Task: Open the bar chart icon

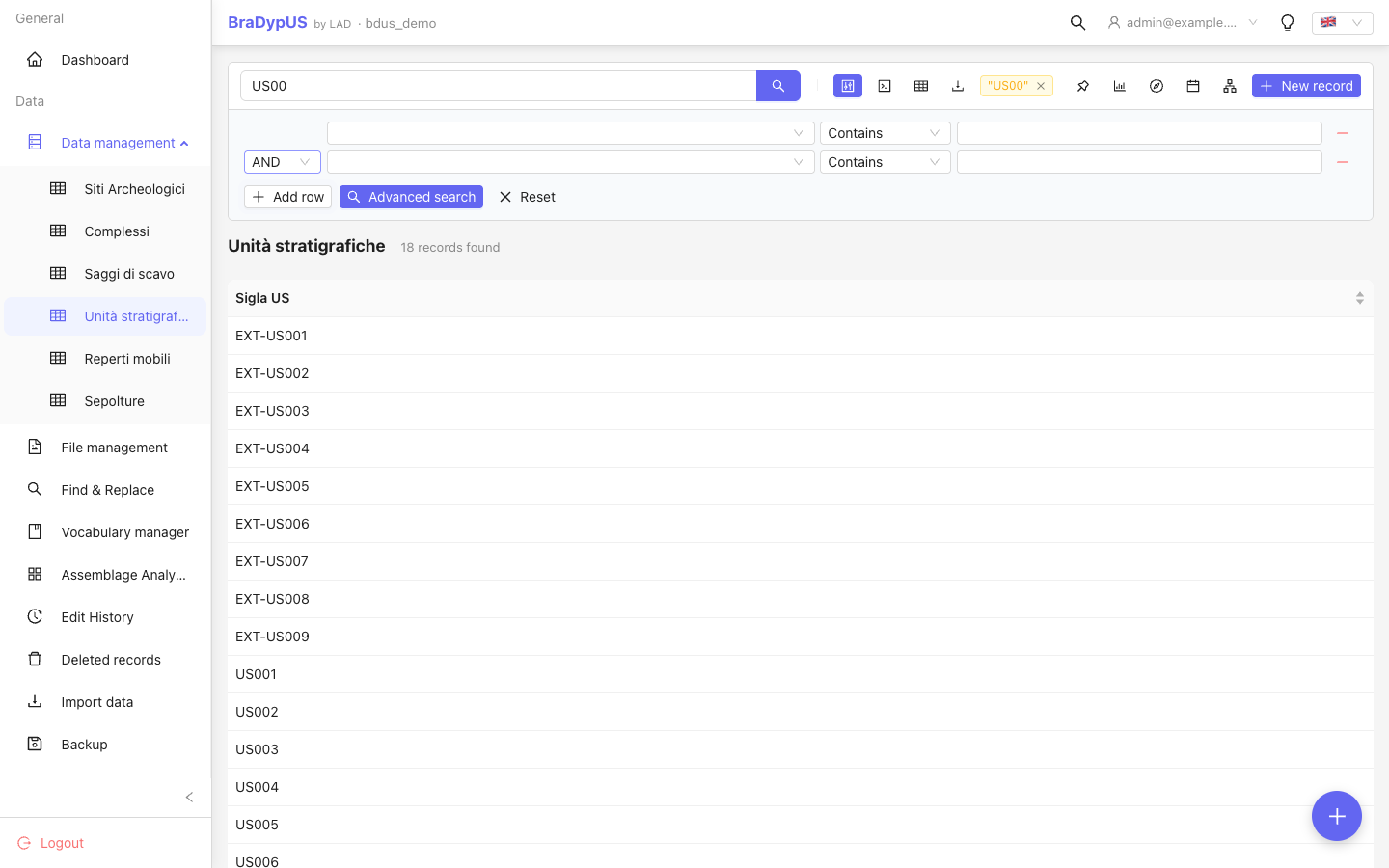Action: (1120, 86)
